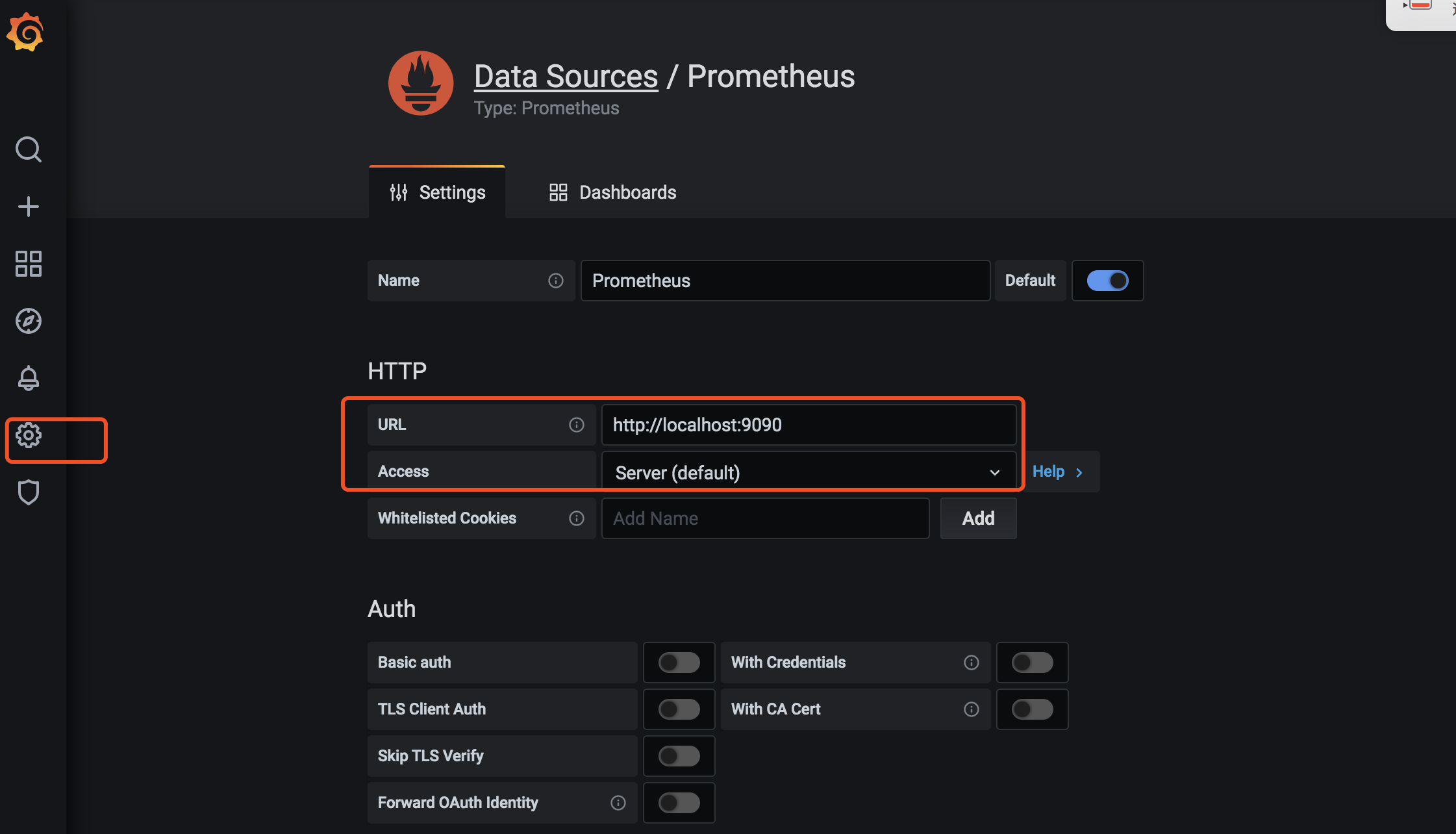This screenshot has width=1456, height=834.
Task: Expand the Help section for Access
Action: tap(1058, 472)
